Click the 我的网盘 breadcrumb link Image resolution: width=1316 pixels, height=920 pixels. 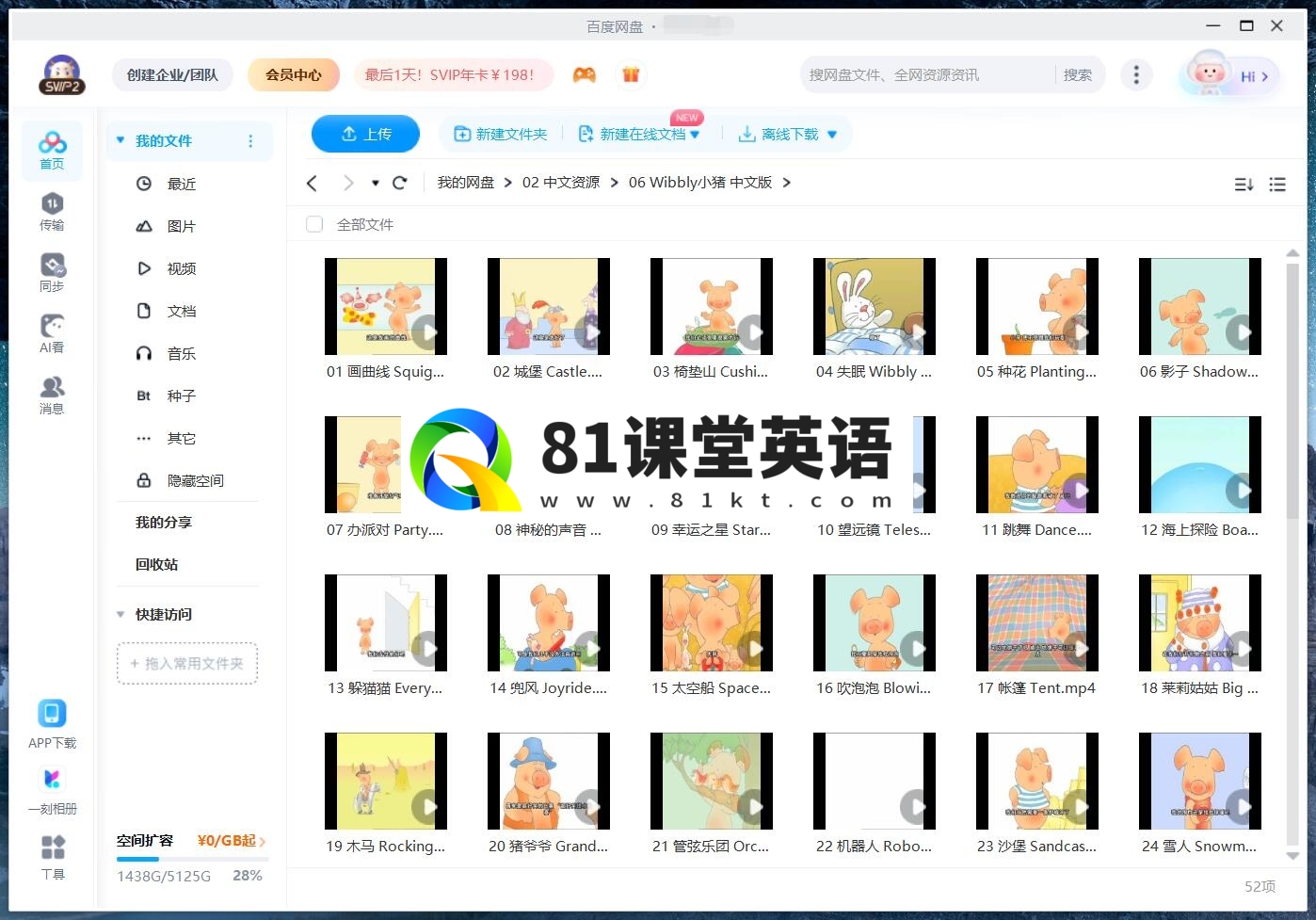465,183
